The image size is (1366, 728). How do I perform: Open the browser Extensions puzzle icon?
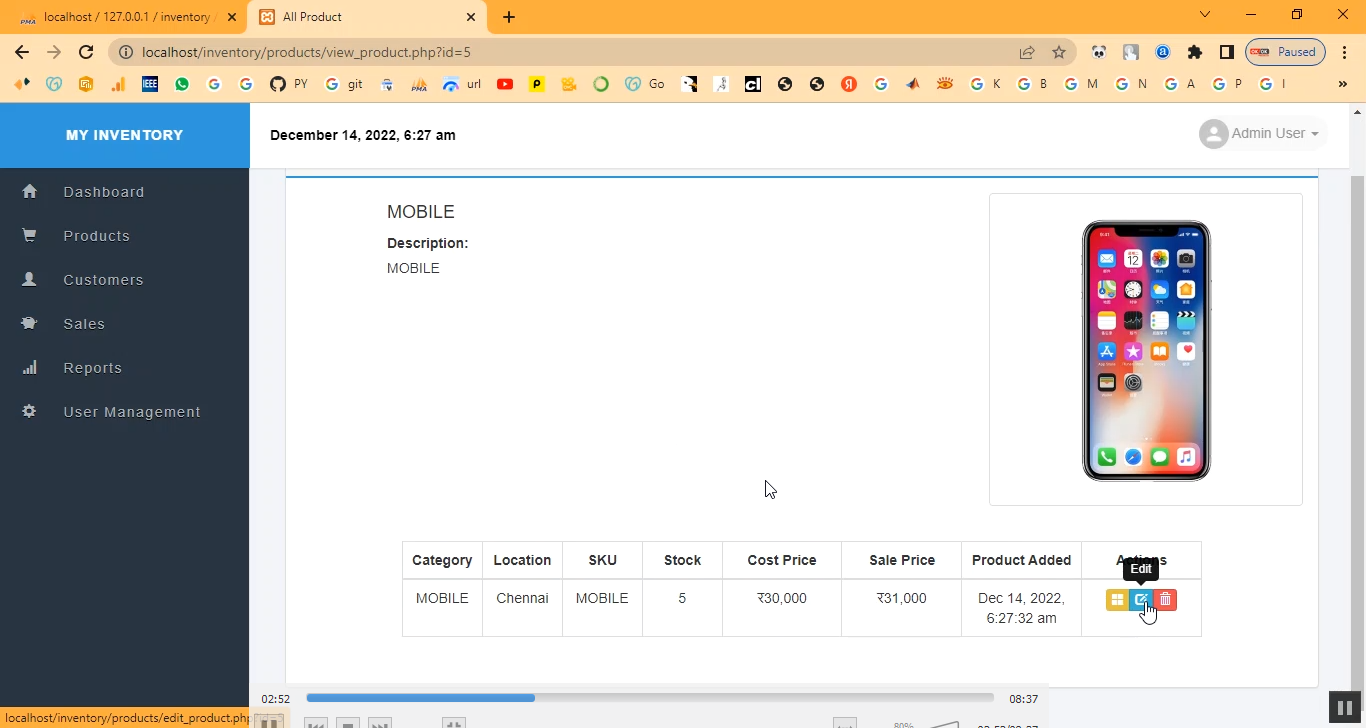tap(1195, 52)
